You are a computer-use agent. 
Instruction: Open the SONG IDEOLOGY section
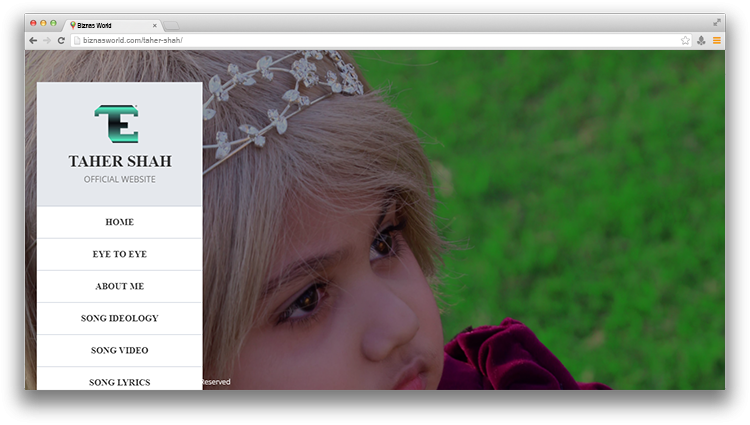click(x=120, y=318)
